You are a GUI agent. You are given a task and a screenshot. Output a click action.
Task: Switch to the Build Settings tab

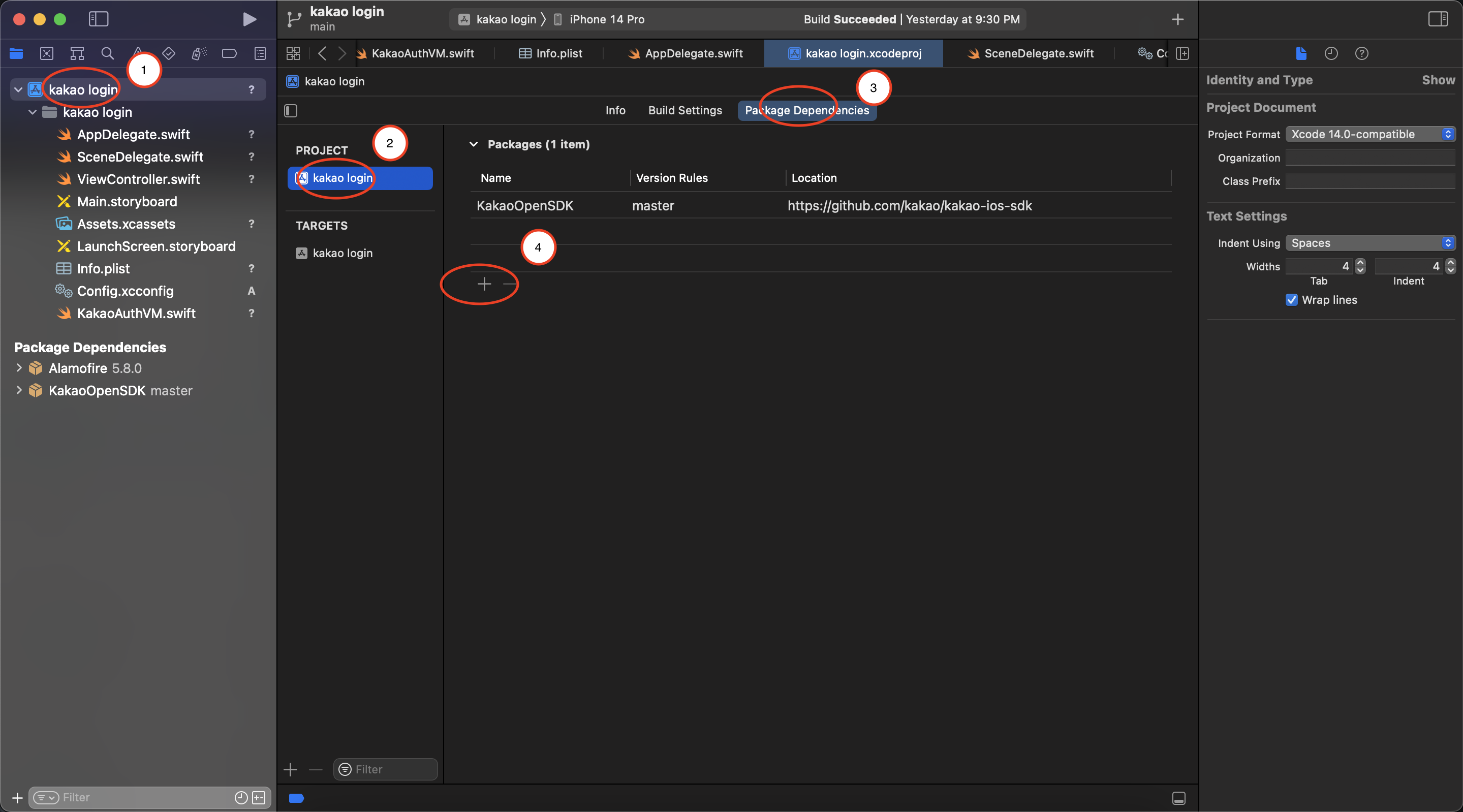685,110
